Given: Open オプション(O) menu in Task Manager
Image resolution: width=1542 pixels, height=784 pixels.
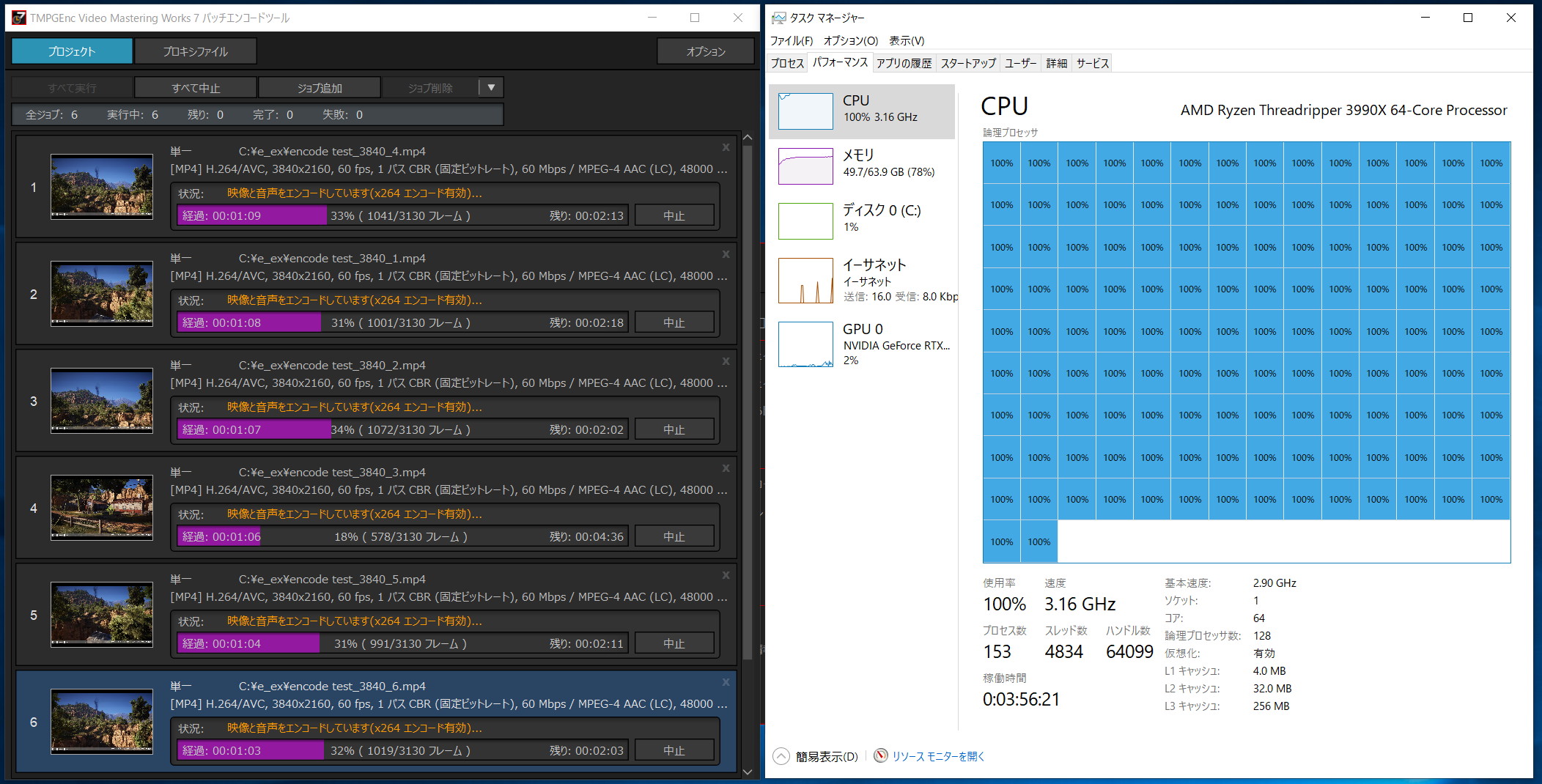Looking at the screenshot, I should pos(851,41).
